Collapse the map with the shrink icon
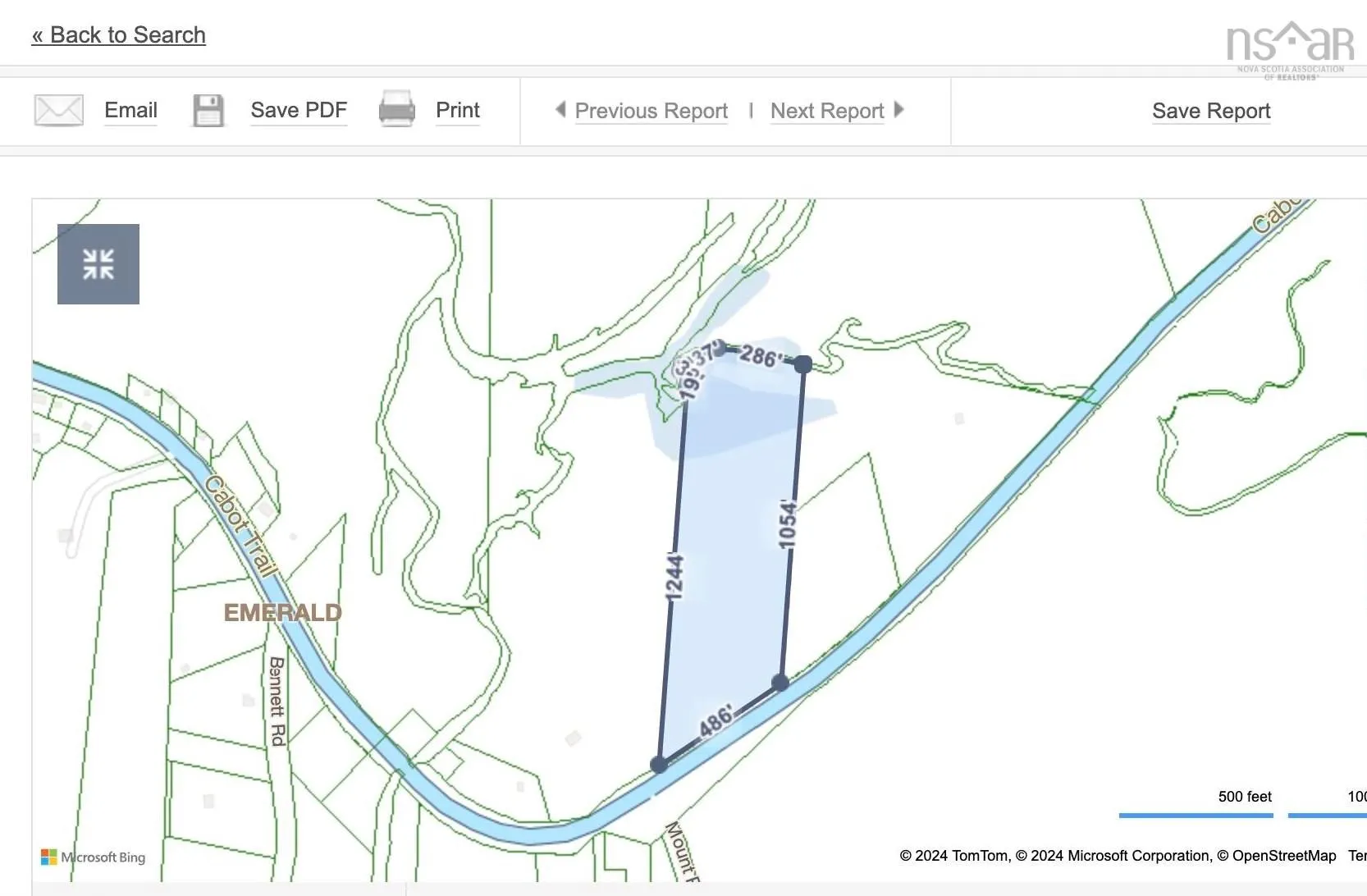This screenshot has height=896, width=1367. pos(98,264)
